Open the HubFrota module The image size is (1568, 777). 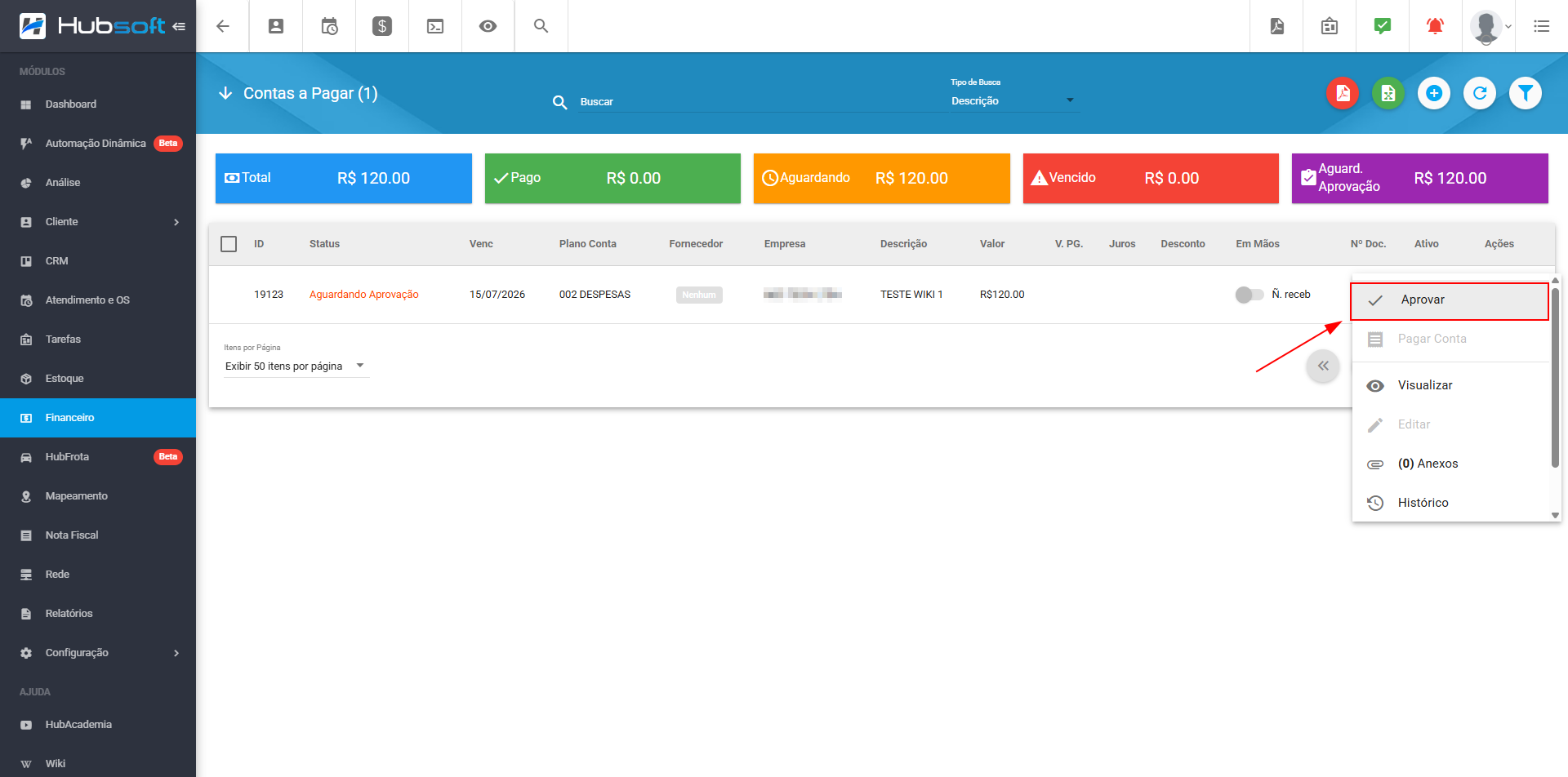coord(98,457)
